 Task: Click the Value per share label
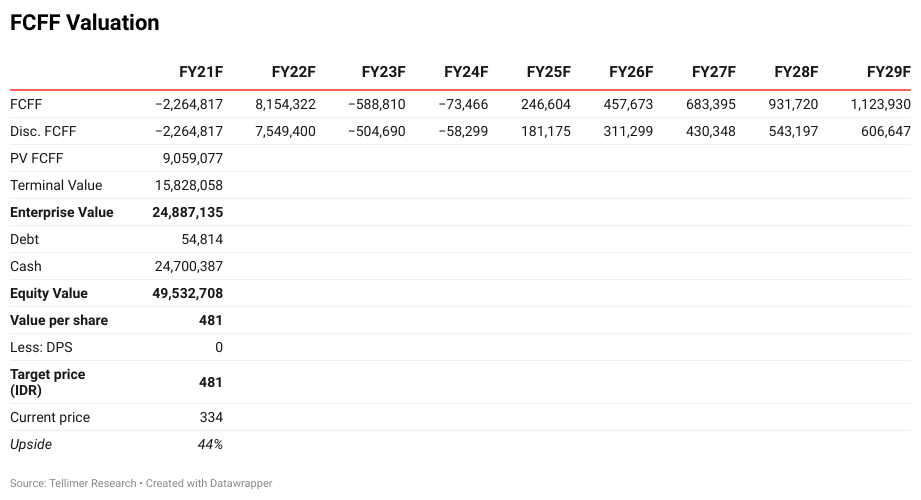coord(59,321)
